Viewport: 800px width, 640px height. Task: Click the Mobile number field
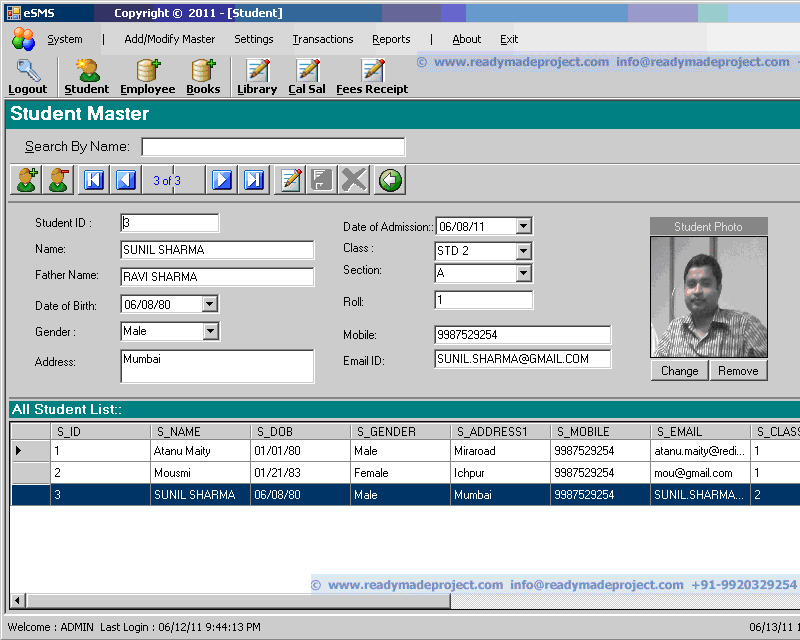point(523,335)
